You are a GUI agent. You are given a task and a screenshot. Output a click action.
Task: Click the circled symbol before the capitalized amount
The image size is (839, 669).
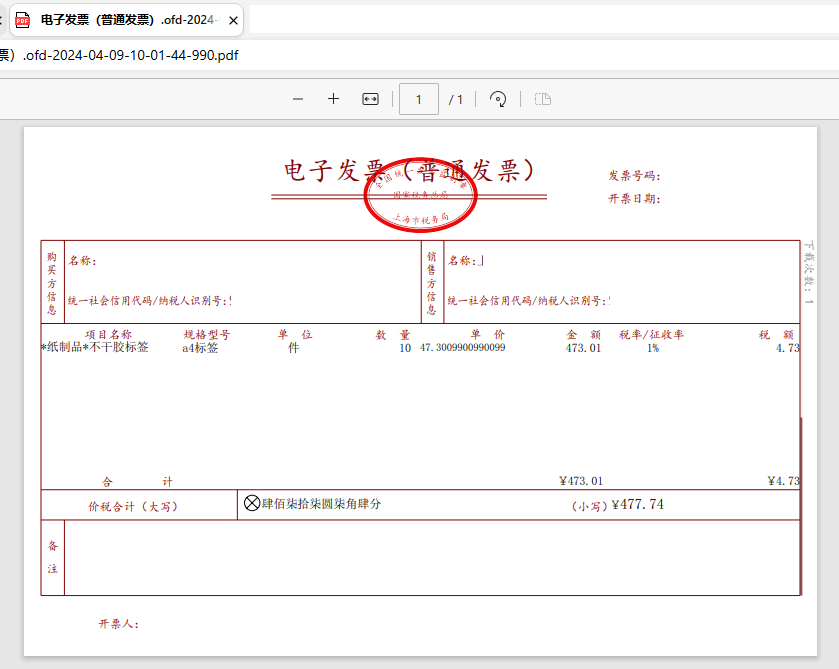251,503
